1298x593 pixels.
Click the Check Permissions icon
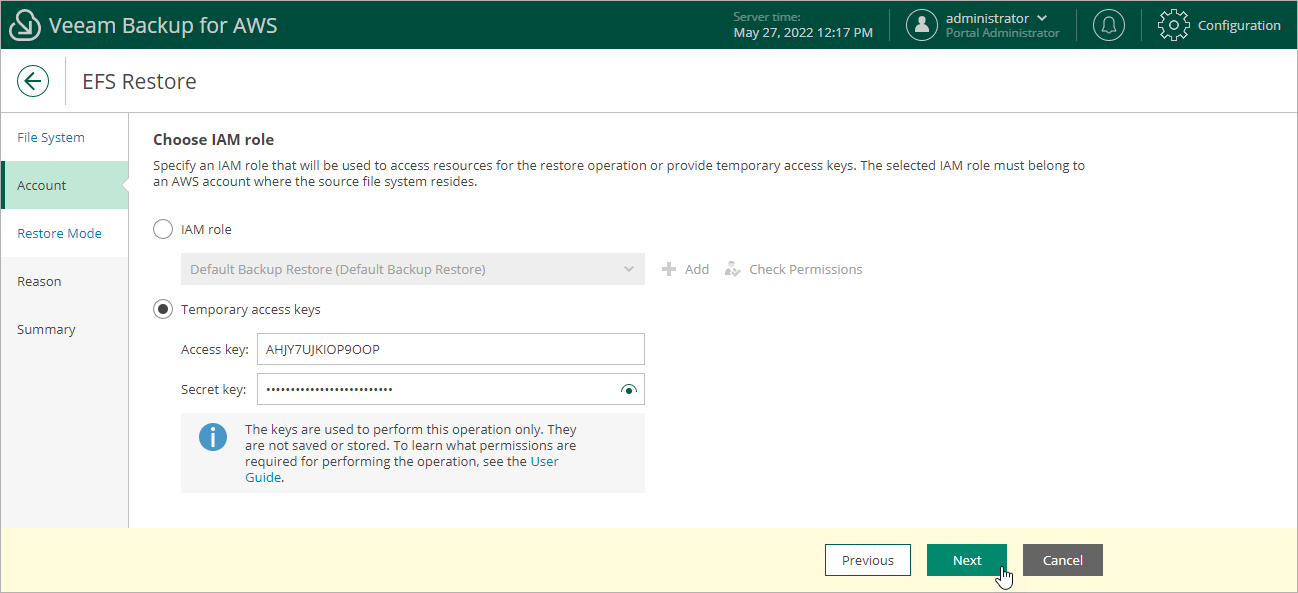[732, 269]
